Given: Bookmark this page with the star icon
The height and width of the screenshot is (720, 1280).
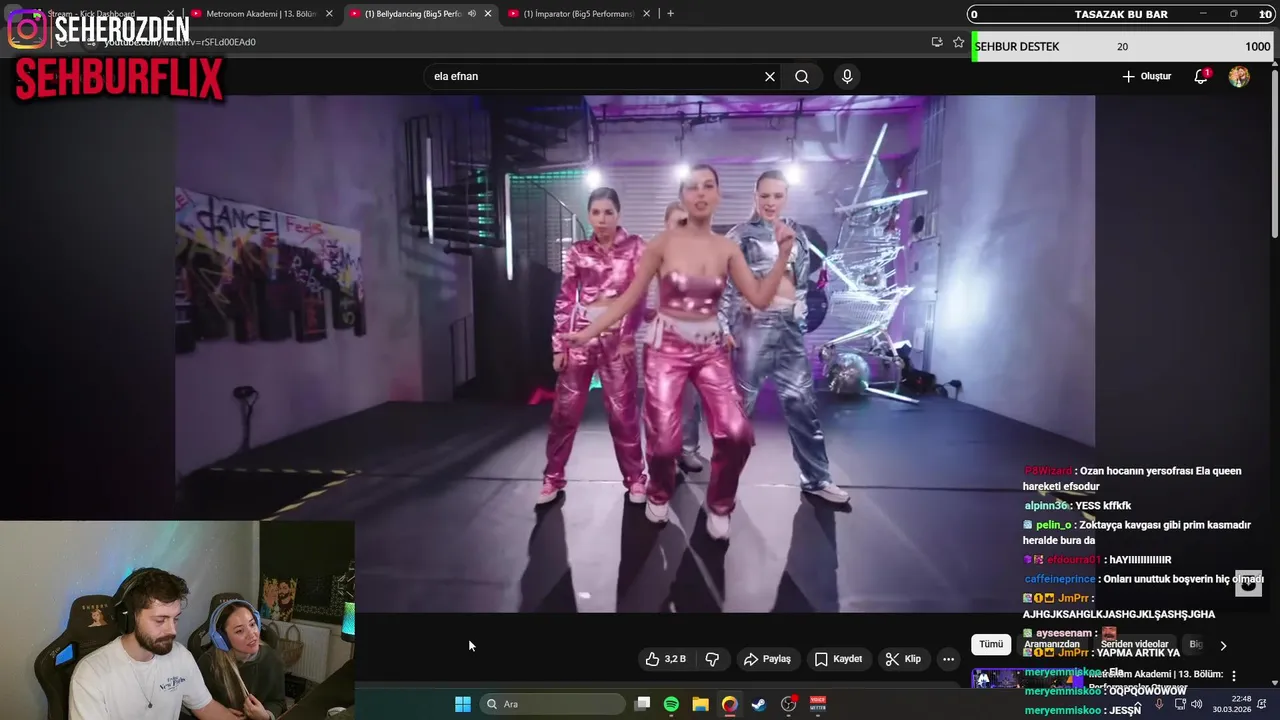Looking at the screenshot, I should pos(958,42).
